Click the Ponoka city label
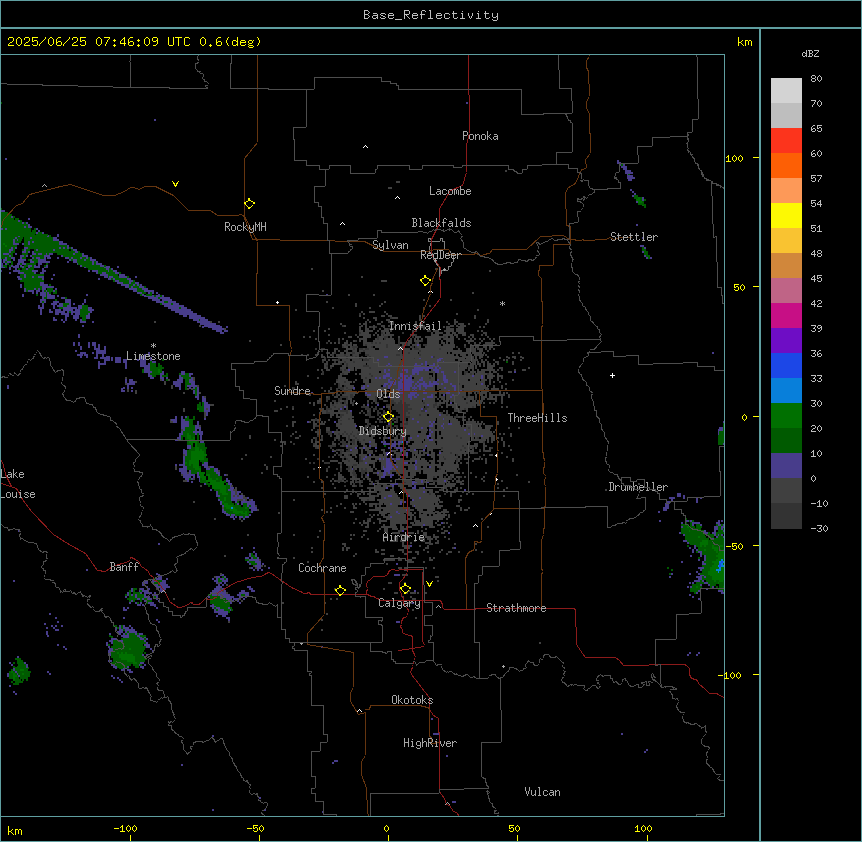 click(480, 136)
